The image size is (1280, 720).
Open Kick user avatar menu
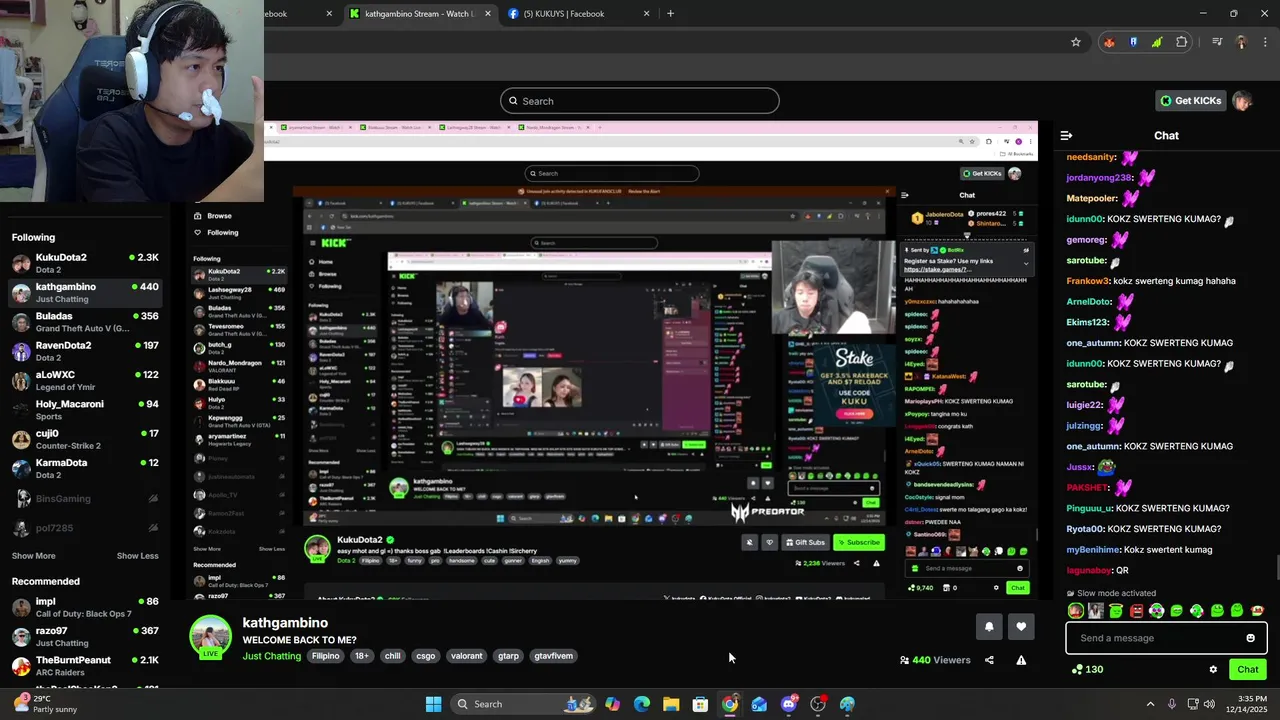point(1242,101)
